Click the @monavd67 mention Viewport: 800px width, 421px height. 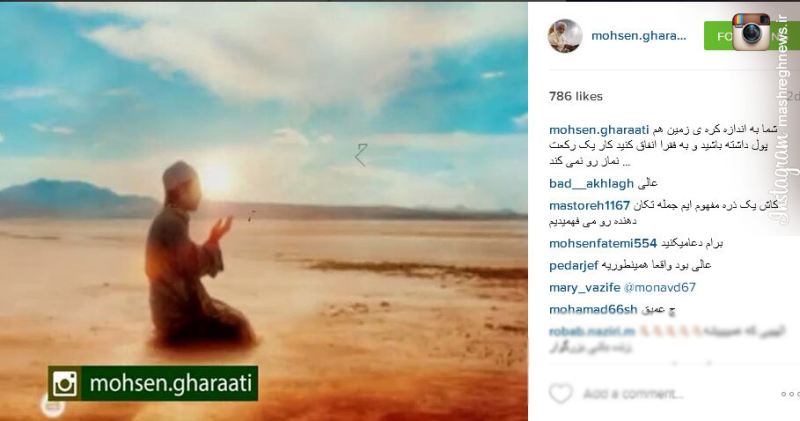pos(660,288)
